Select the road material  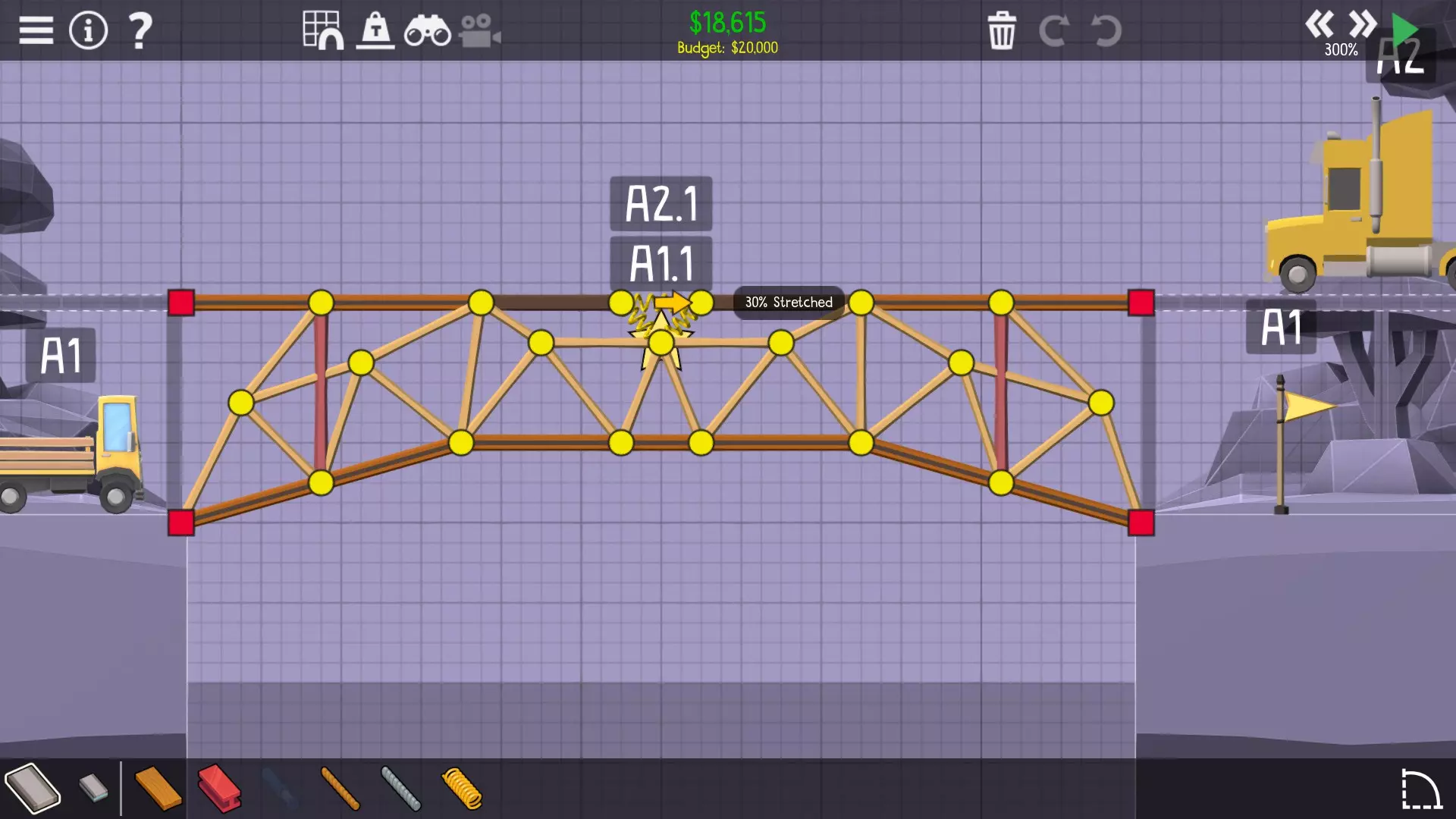coord(33,788)
